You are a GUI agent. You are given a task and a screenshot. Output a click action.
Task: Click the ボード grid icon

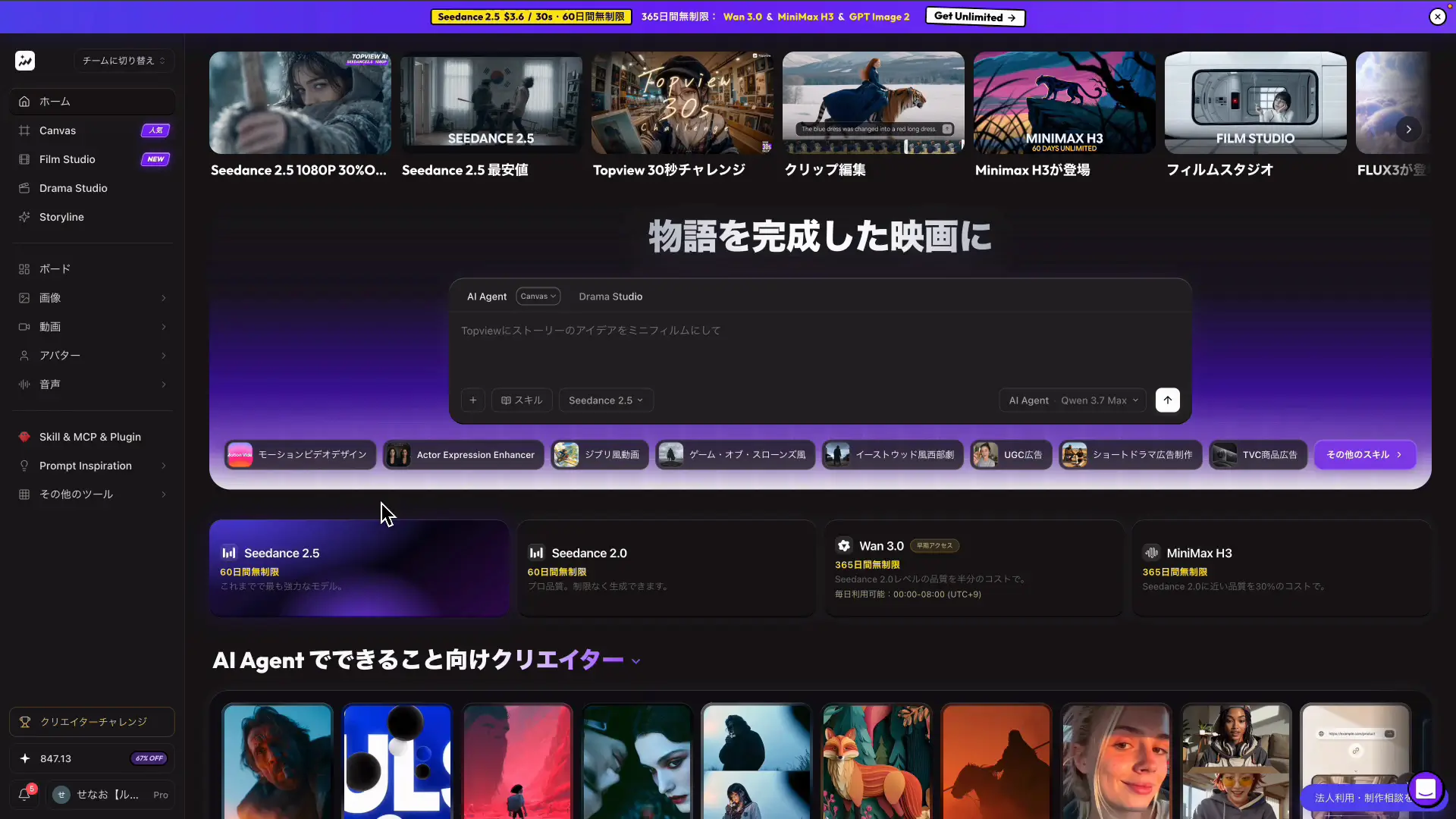[24, 269]
